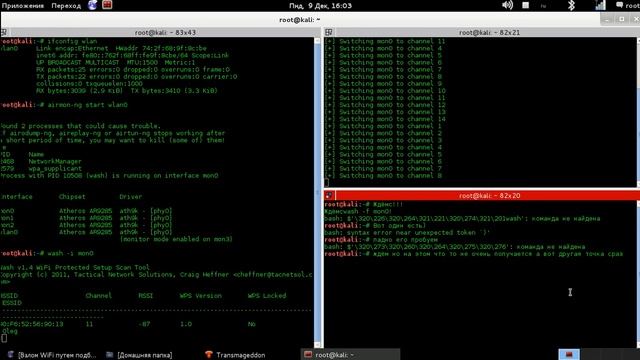Click 'Channel' column header in wash output
640x360 pixels.
pyautogui.click(x=98, y=296)
